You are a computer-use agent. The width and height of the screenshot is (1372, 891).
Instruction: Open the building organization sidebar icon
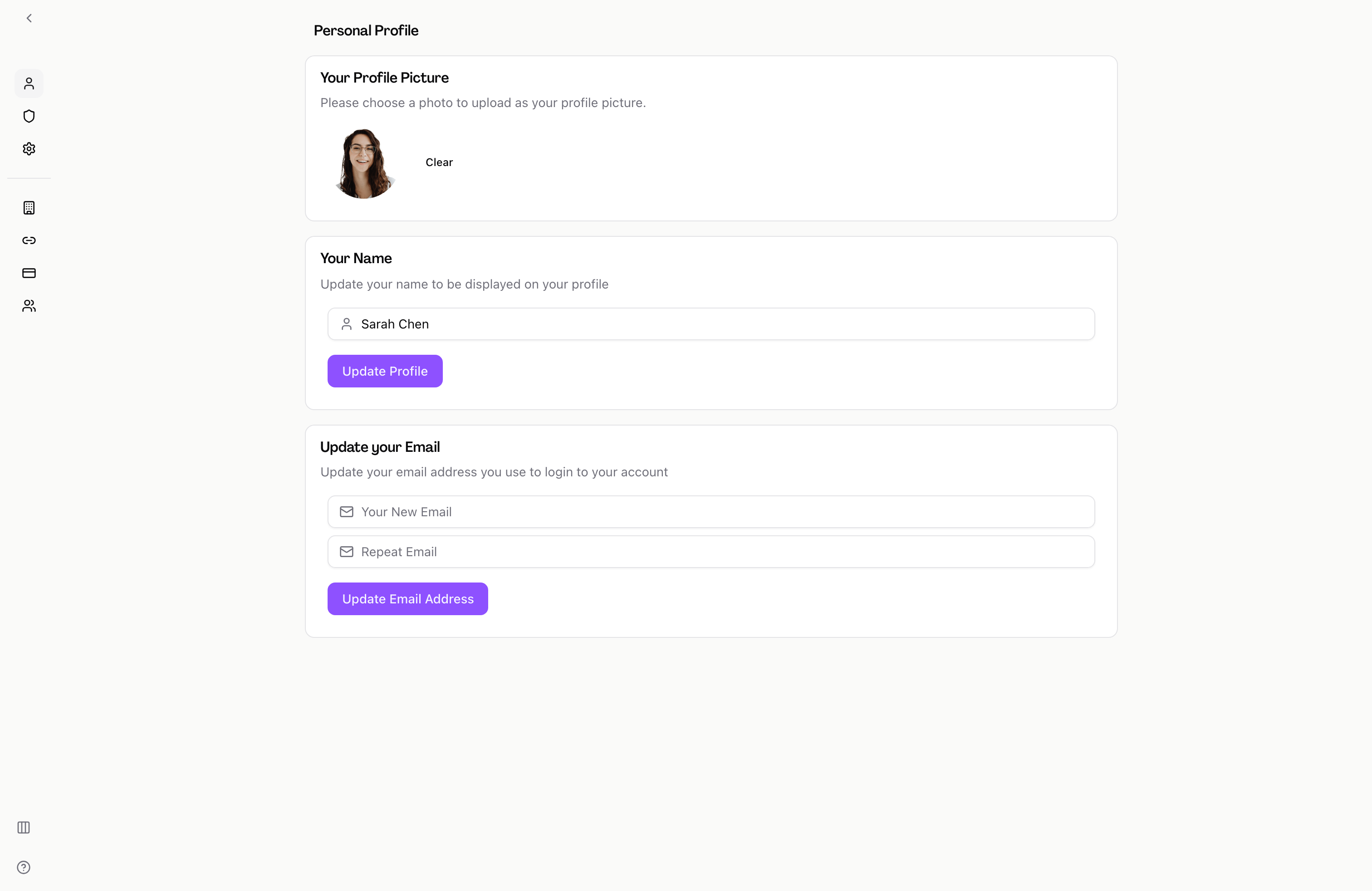[29, 208]
